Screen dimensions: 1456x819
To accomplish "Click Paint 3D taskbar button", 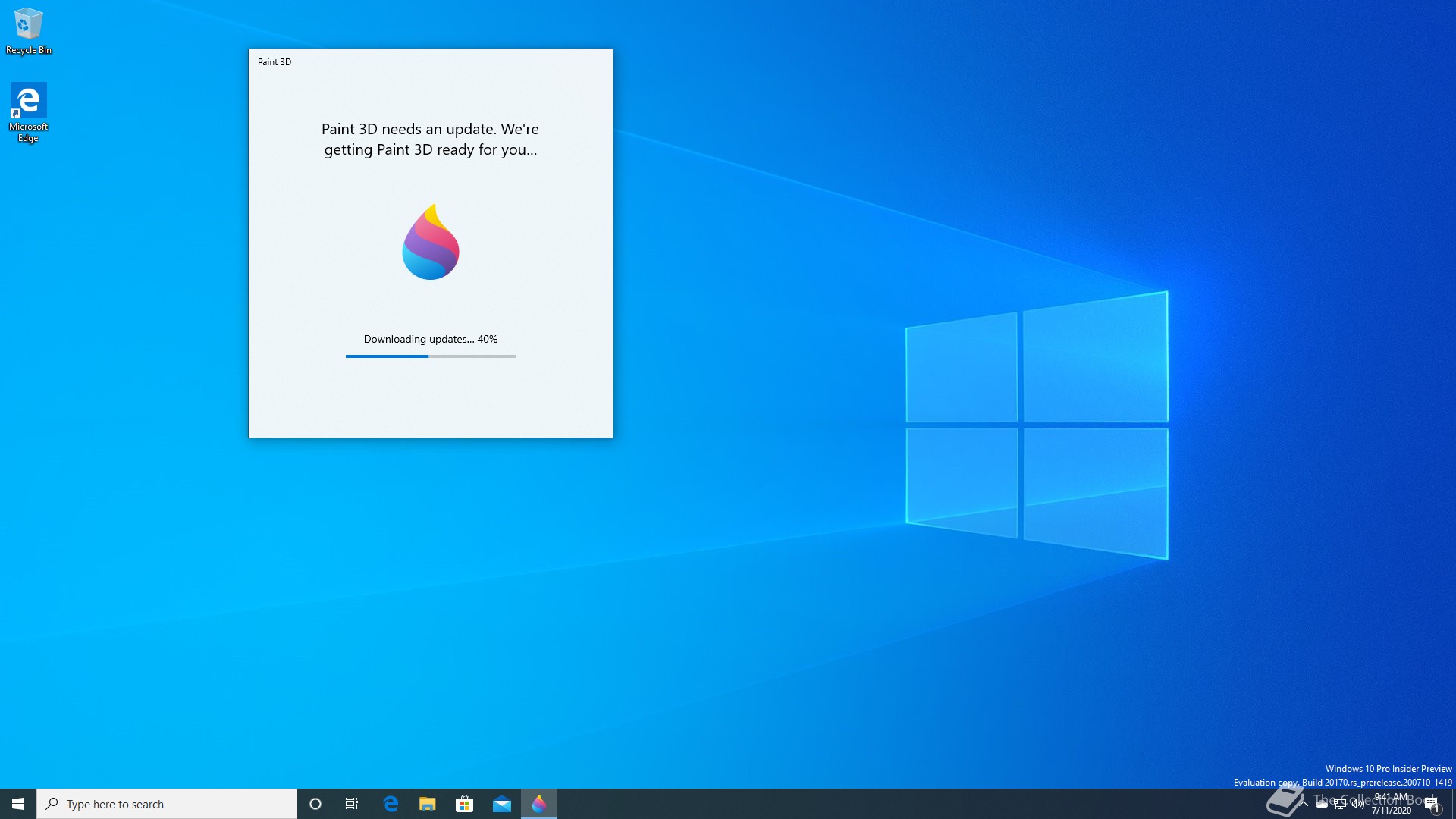I will (x=539, y=804).
